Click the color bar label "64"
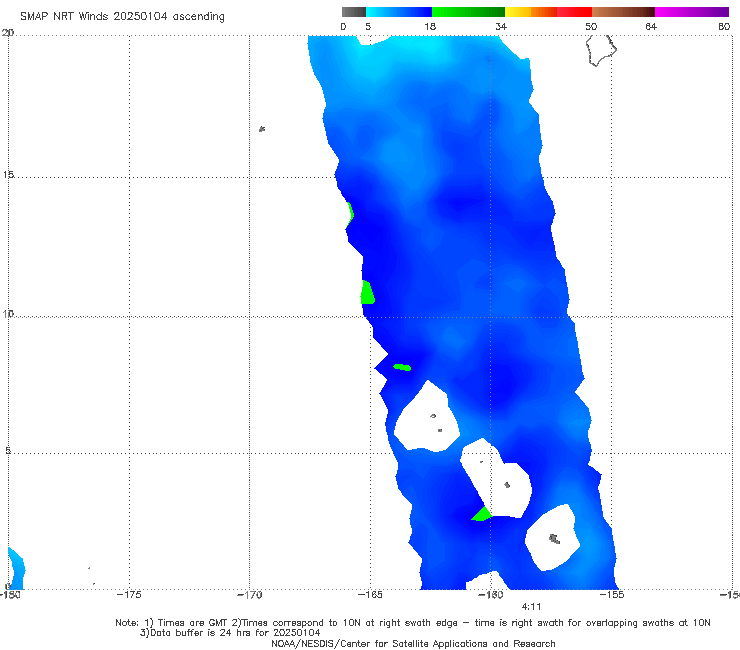Viewport: 740px width, 650px height. [x=651, y=26]
